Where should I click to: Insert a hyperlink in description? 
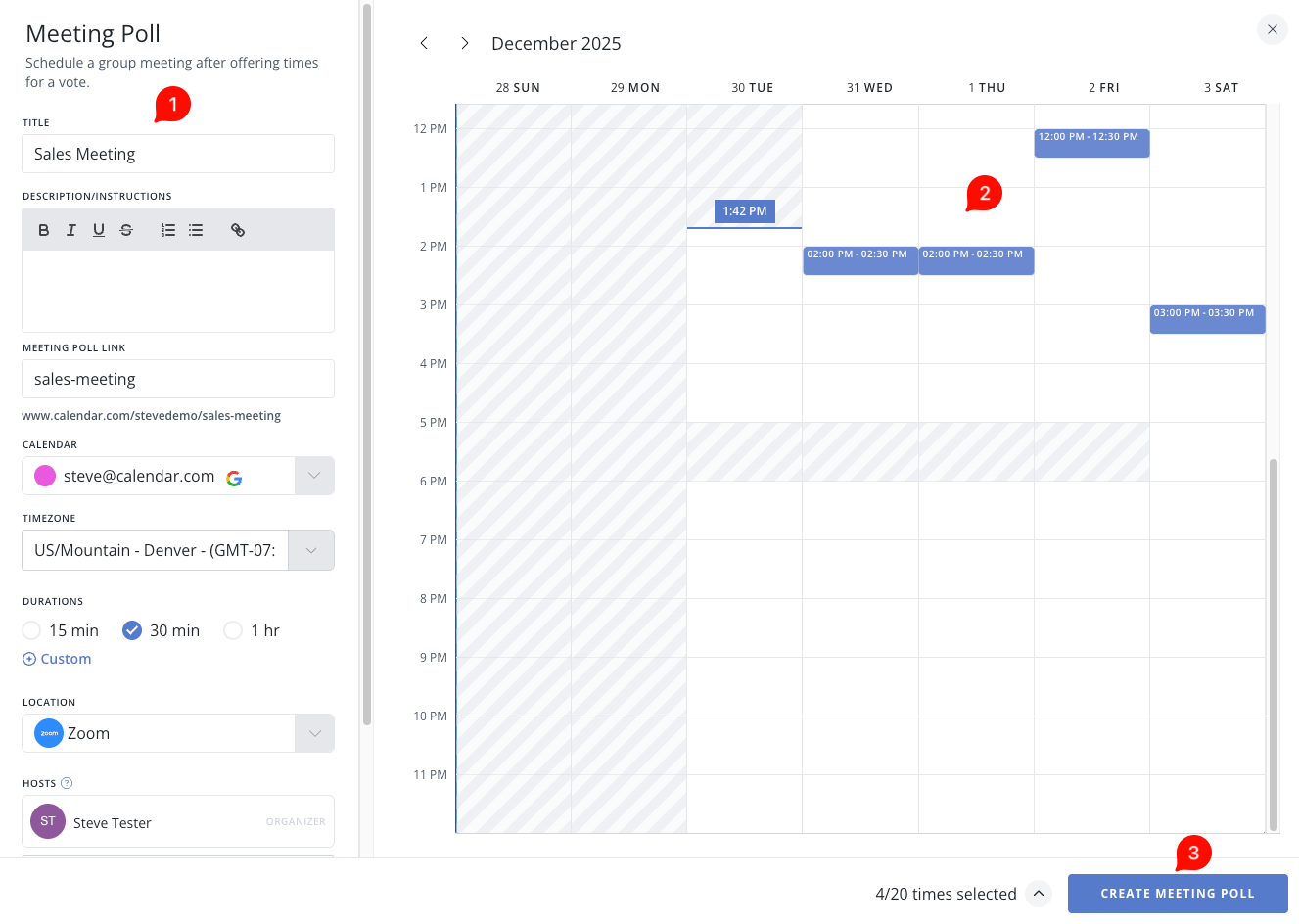238,230
